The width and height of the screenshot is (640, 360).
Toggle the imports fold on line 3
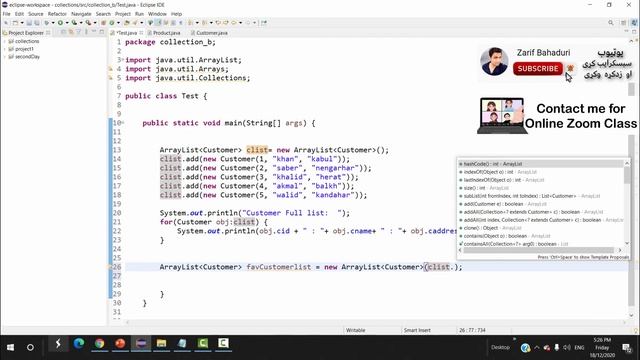[x=123, y=60]
